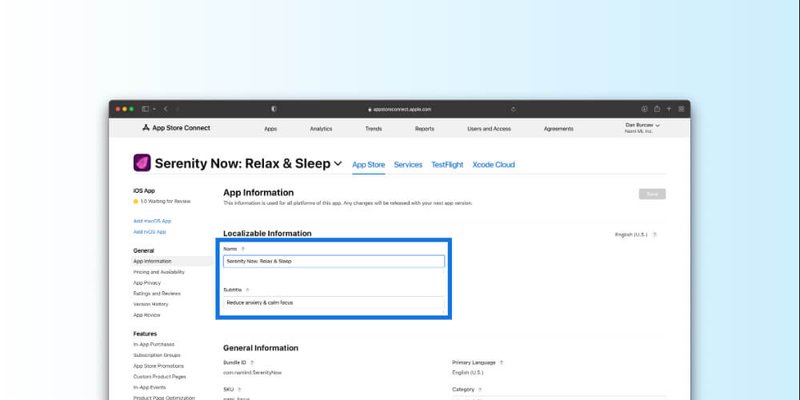The width and height of the screenshot is (800, 400).
Task: Click the Safari share icon
Action: pos(657,109)
